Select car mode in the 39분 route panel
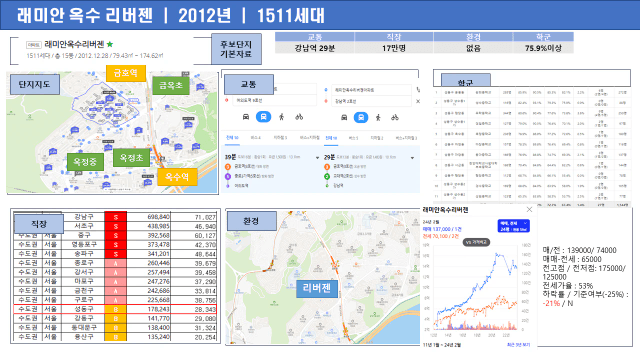 (246, 117)
